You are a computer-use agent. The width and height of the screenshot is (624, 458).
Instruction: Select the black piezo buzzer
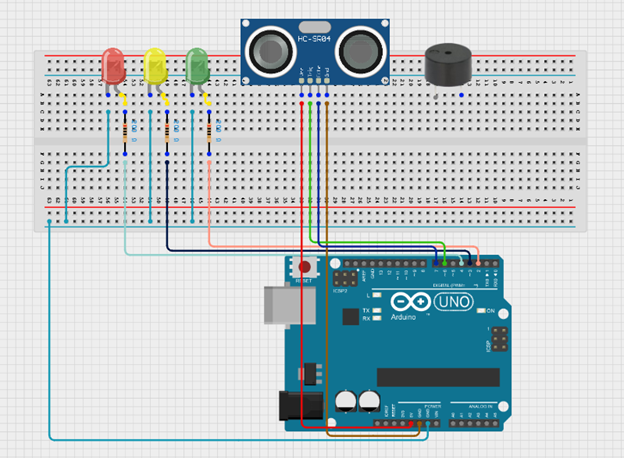(x=448, y=65)
